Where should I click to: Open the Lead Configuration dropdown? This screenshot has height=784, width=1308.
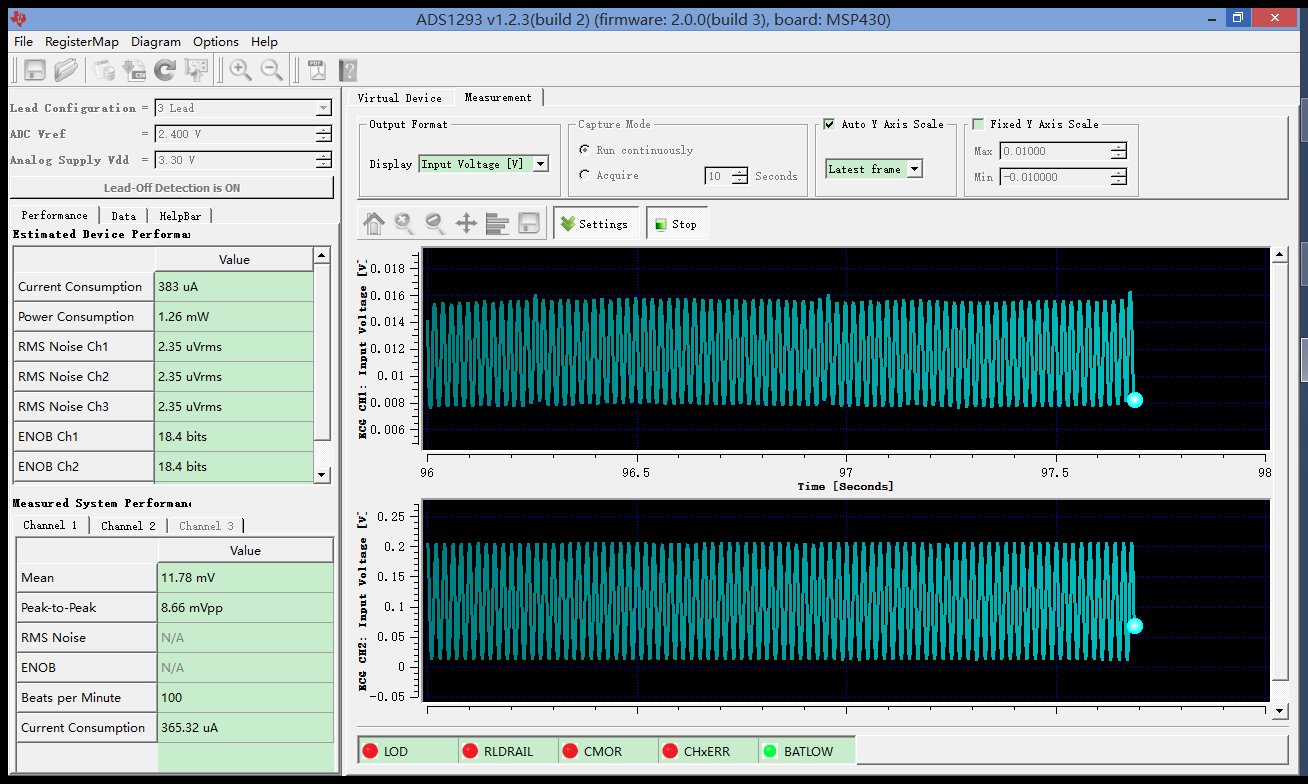click(323, 108)
